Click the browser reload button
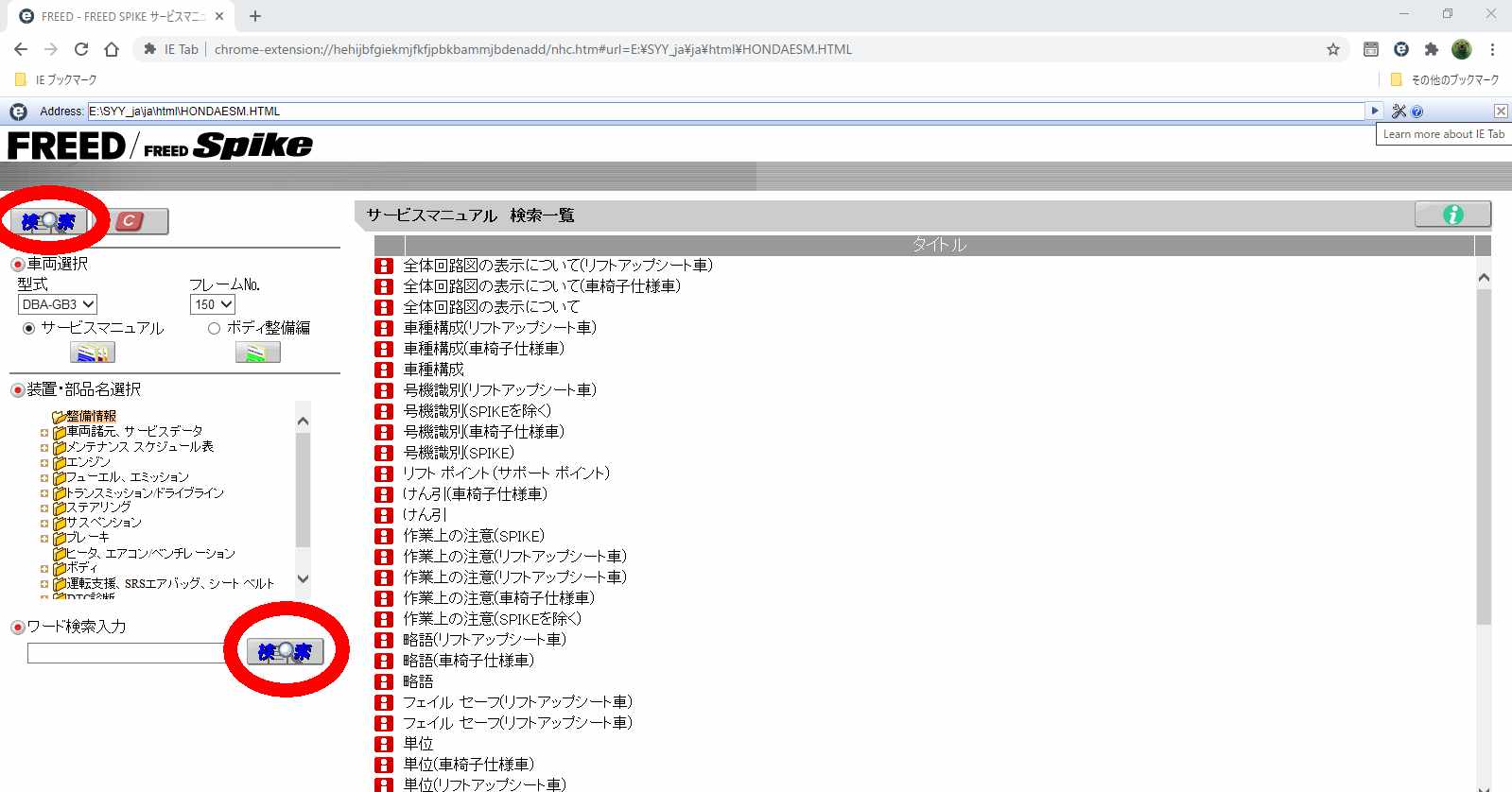This screenshot has width=1512, height=792. 81,49
